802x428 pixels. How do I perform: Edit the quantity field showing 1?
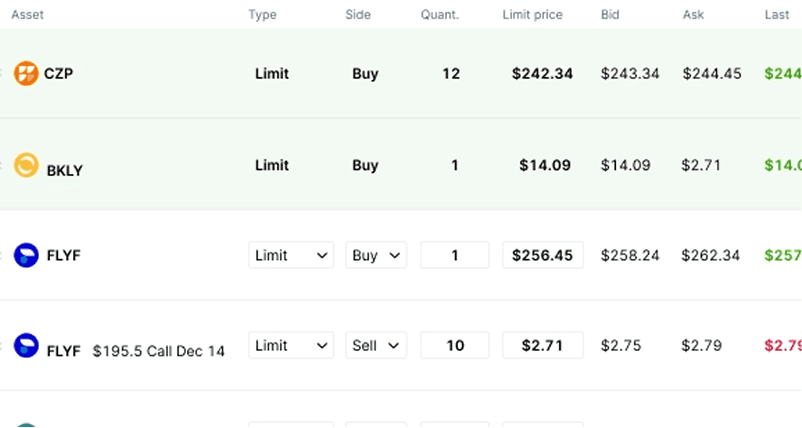(455, 255)
